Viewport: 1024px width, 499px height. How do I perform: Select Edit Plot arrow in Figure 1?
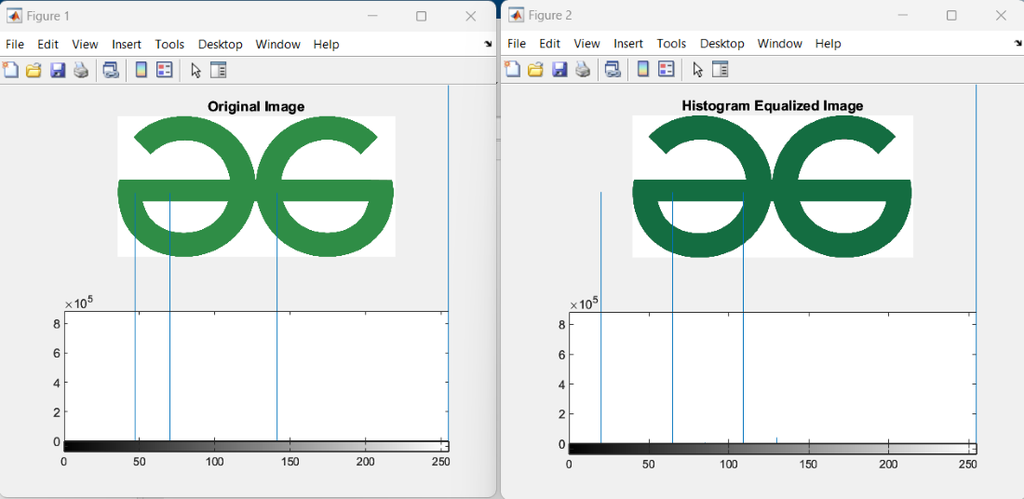tap(195, 70)
